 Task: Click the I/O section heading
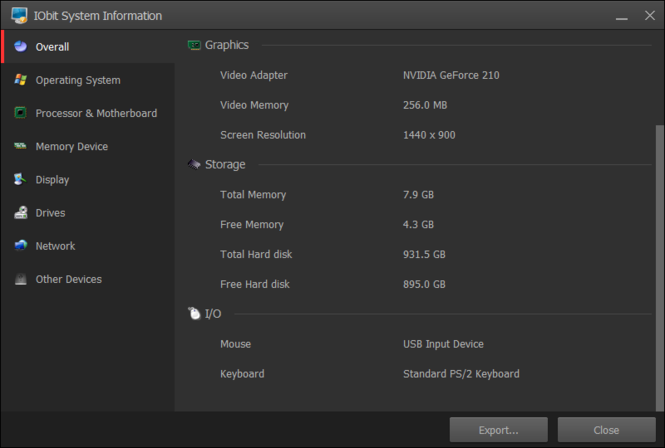213,314
